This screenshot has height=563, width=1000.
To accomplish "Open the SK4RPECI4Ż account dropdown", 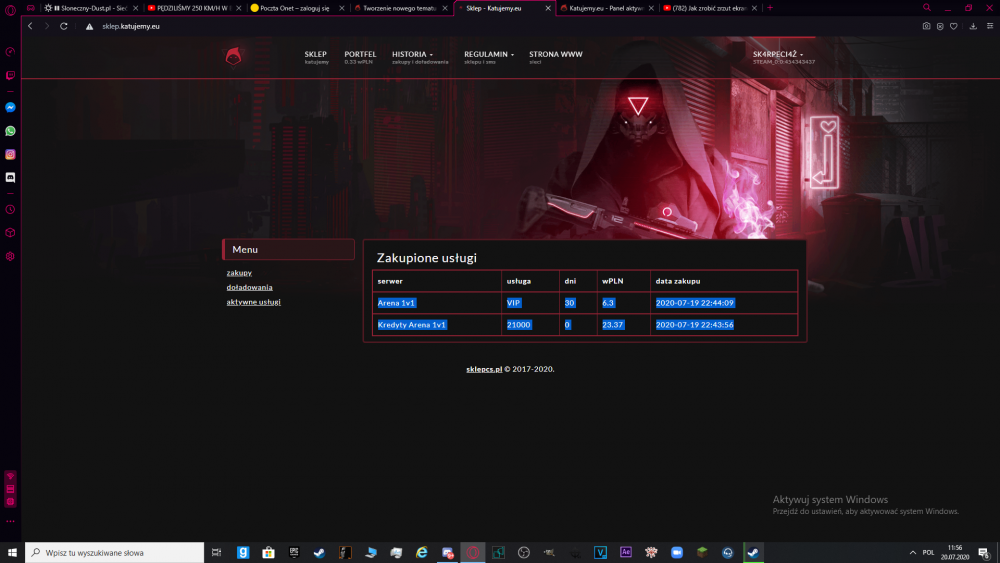I will pos(784,57).
